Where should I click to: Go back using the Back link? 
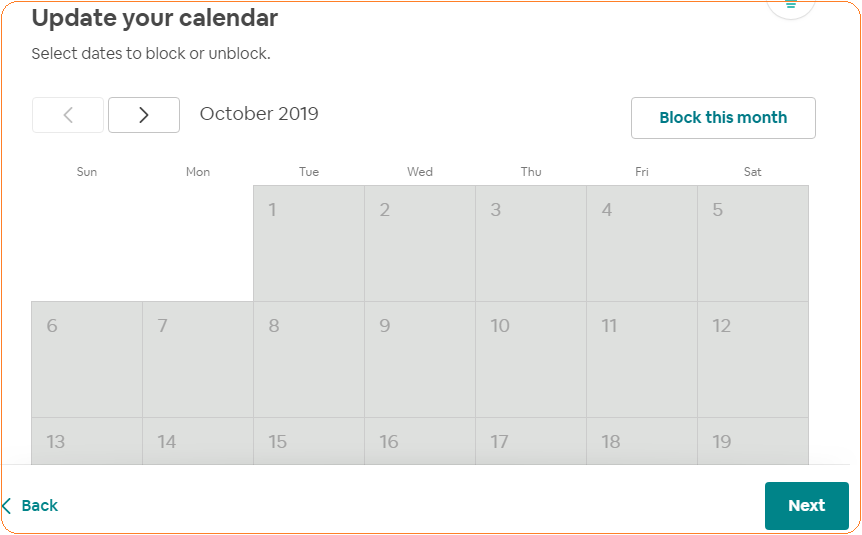tap(31, 505)
